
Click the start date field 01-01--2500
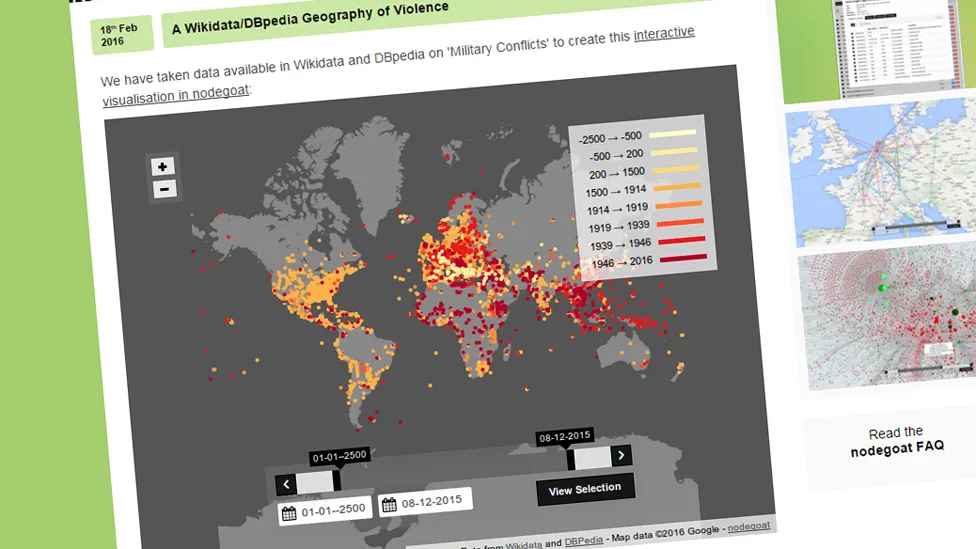click(x=325, y=511)
